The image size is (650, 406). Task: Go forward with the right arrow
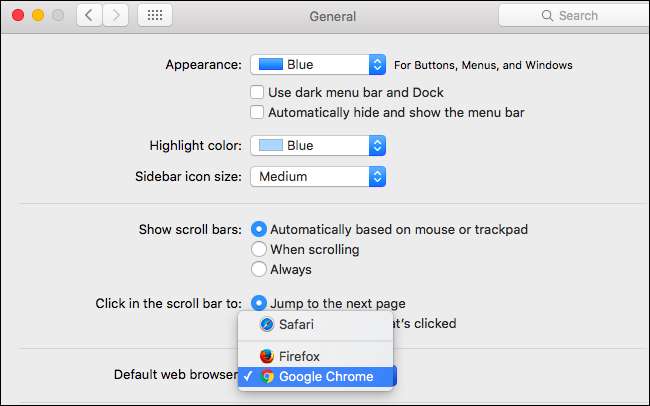click(x=116, y=16)
